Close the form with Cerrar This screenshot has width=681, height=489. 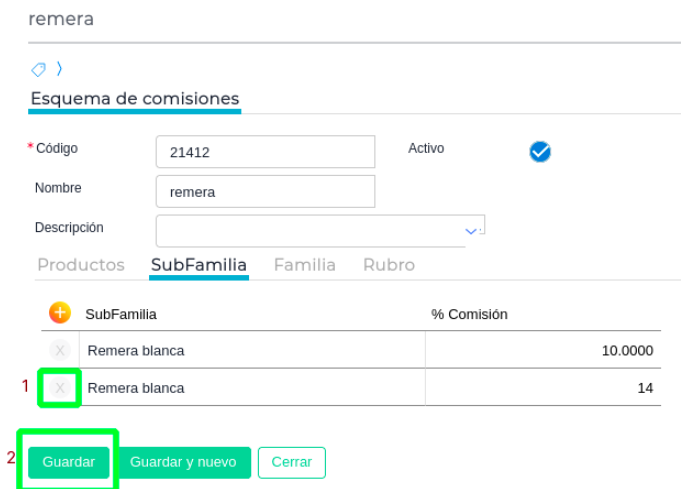[292, 462]
